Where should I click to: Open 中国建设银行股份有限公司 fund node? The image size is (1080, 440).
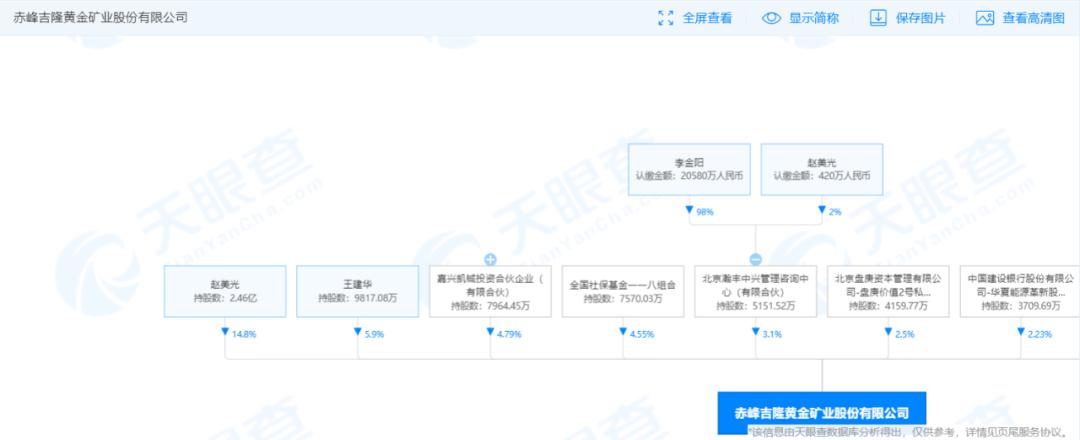point(1020,291)
